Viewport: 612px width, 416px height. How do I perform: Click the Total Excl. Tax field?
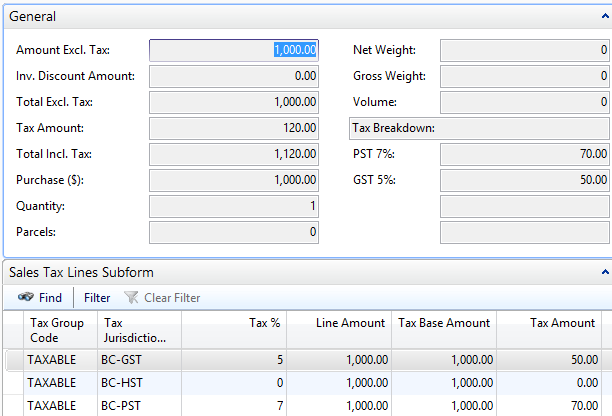click(234, 102)
